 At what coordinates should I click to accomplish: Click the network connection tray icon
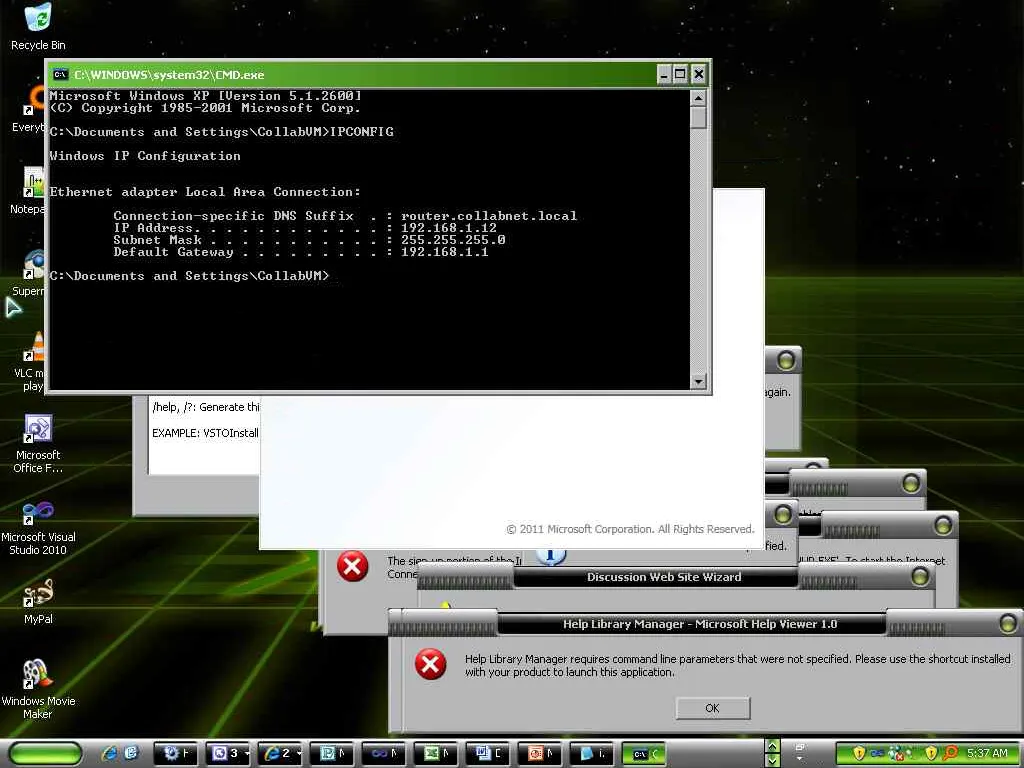[x=877, y=753]
